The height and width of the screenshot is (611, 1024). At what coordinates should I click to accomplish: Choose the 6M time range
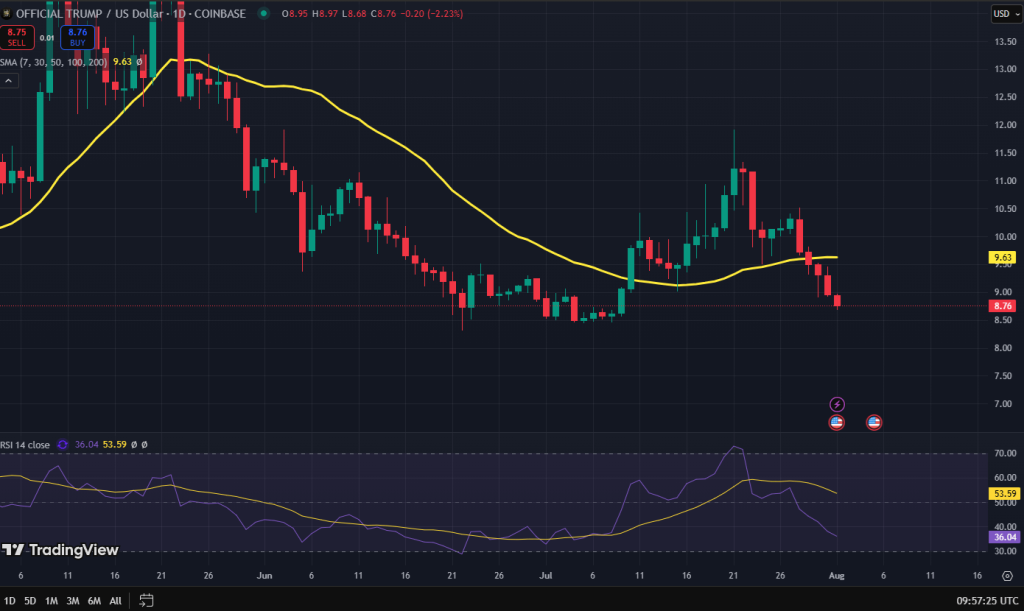tap(95, 601)
